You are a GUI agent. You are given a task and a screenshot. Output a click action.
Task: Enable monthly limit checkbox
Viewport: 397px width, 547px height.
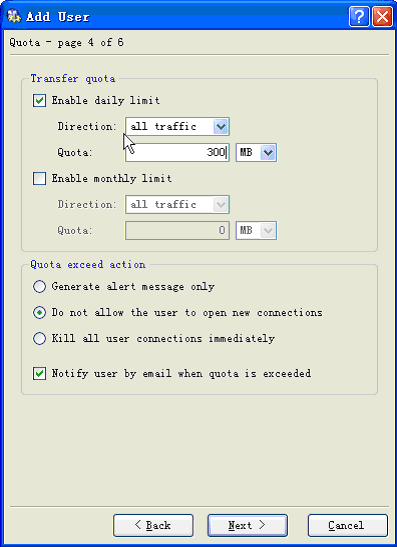coord(39,179)
